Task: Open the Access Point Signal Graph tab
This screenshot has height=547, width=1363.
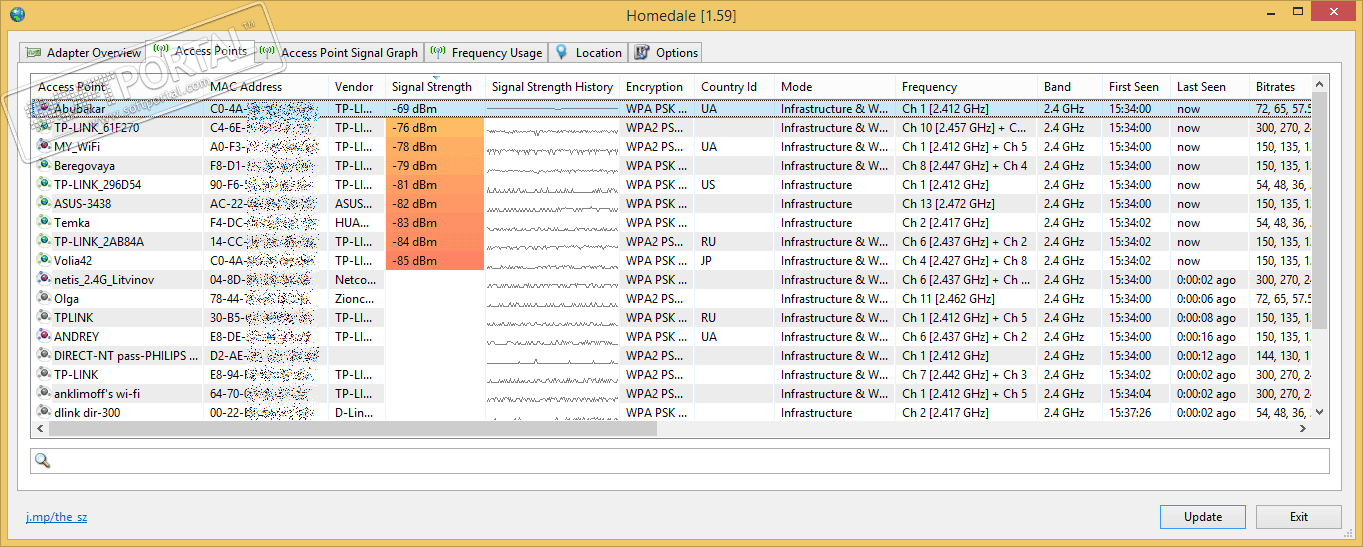Action: (339, 52)
